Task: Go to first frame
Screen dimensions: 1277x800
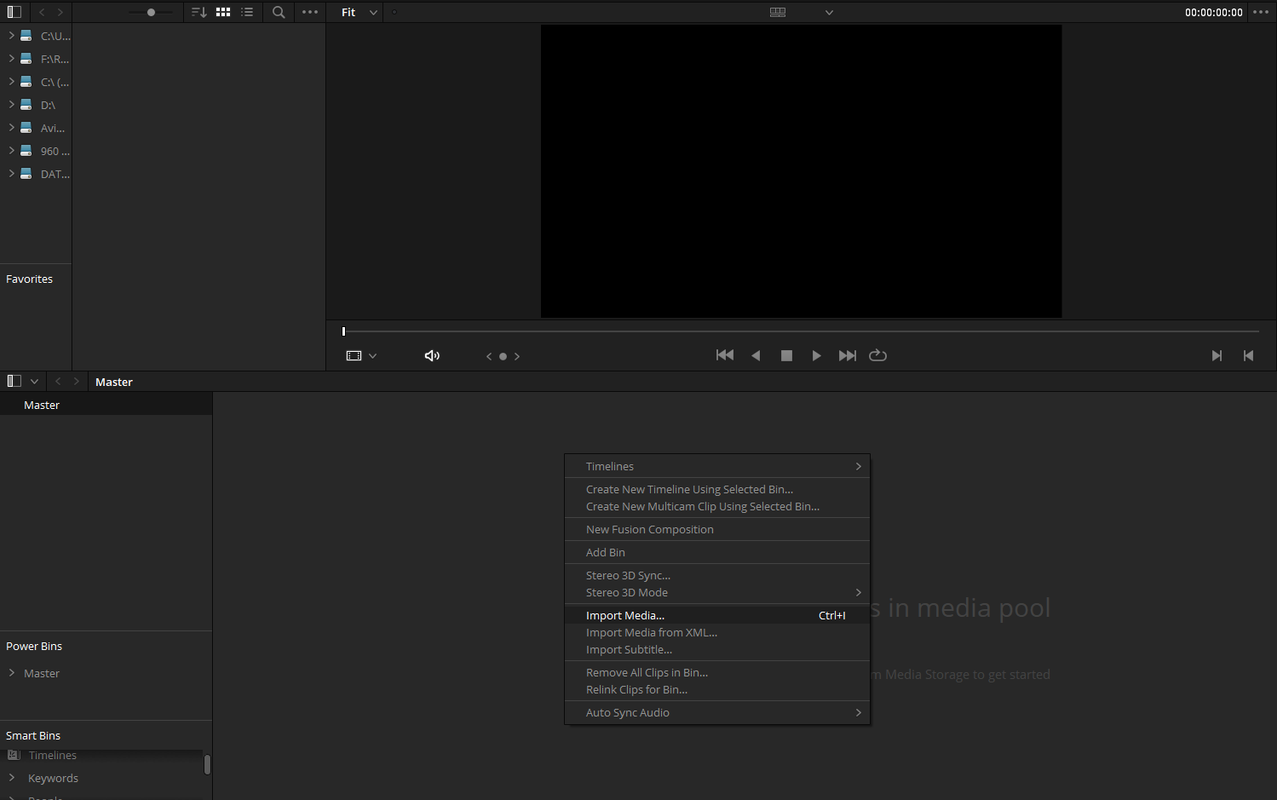Action: pyautogui.click(x=725, y=355)
